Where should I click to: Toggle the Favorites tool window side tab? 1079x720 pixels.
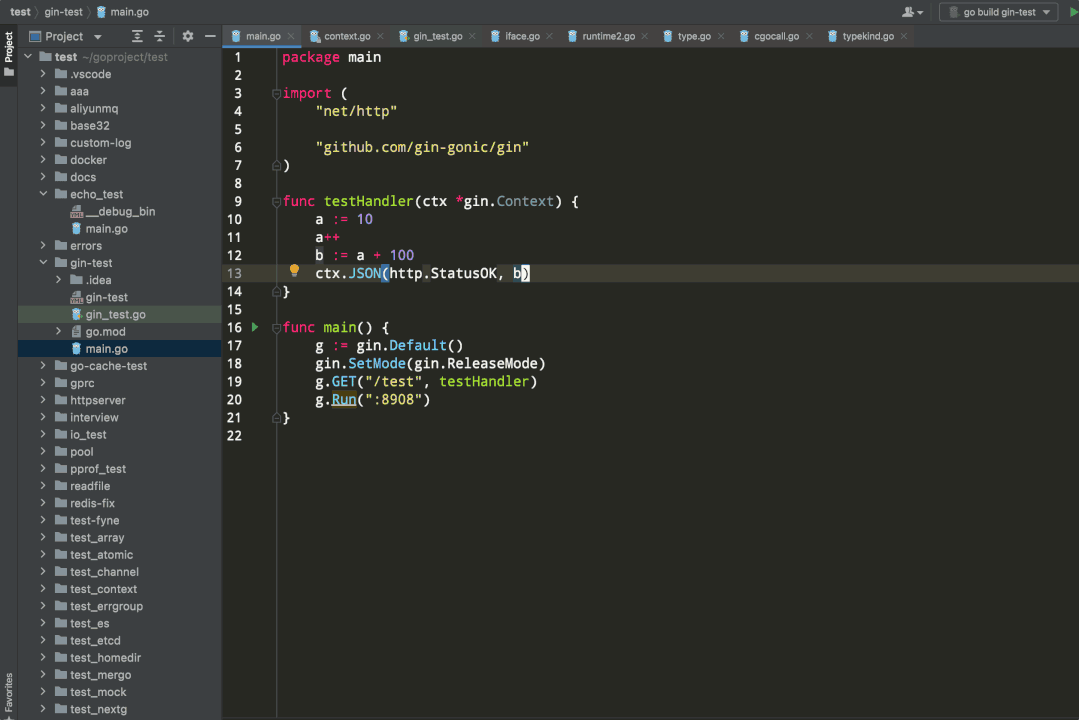(8, 692)
